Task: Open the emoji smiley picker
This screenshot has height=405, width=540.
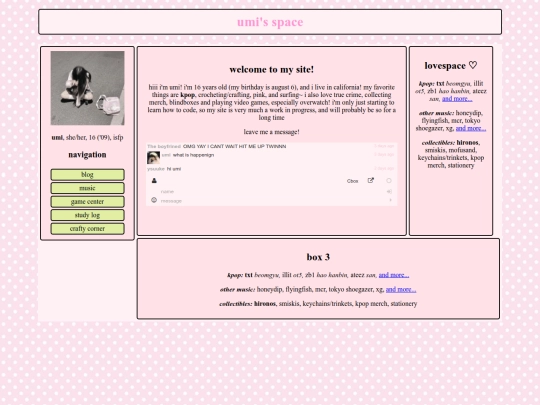Action: (x=154, y=200)
